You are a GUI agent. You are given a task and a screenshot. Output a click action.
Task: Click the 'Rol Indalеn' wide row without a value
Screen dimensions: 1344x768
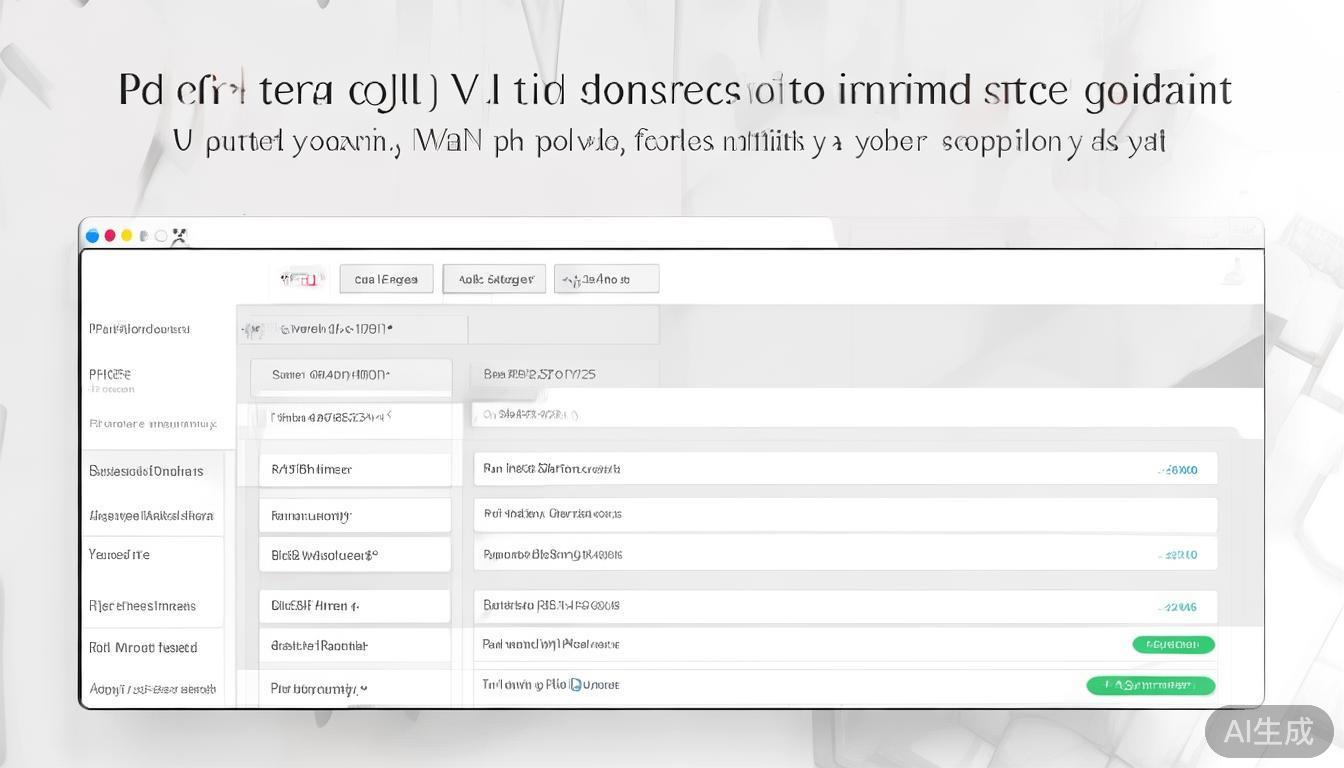[845, 514]
